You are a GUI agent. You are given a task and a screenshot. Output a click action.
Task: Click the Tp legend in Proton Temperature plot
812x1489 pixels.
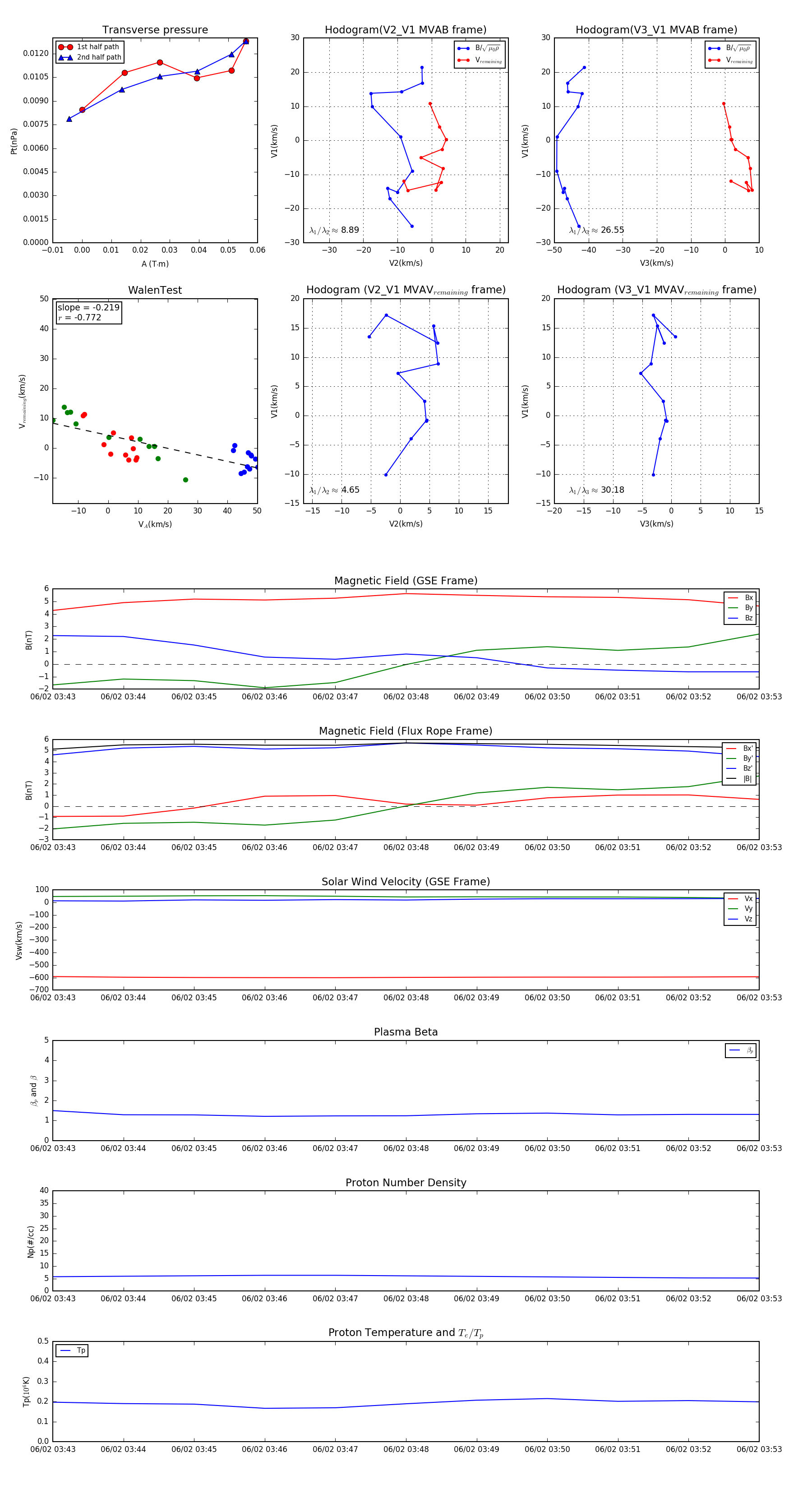click(80, 1350)
